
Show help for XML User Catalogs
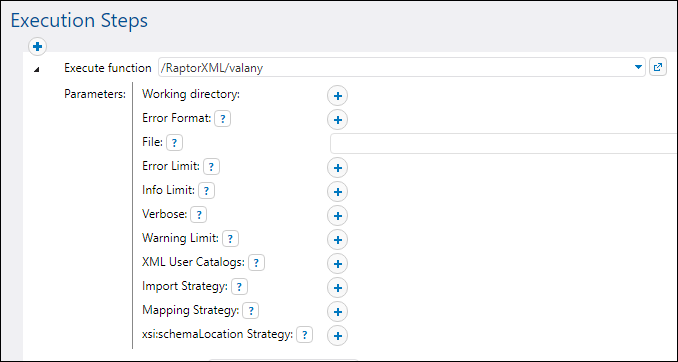256,263
